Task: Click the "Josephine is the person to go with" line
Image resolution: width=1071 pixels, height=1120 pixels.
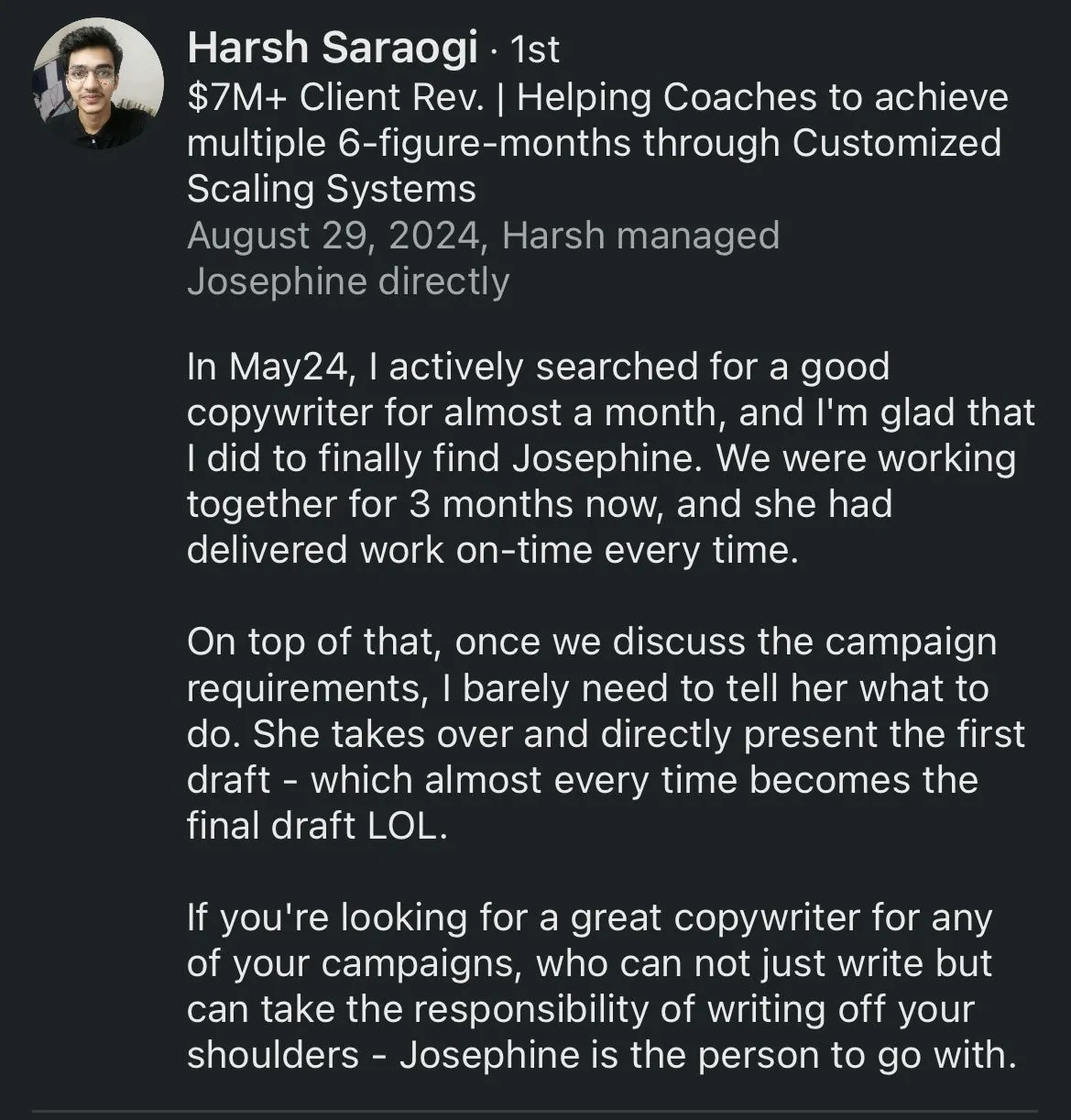Action: [x=602, y=1055]
